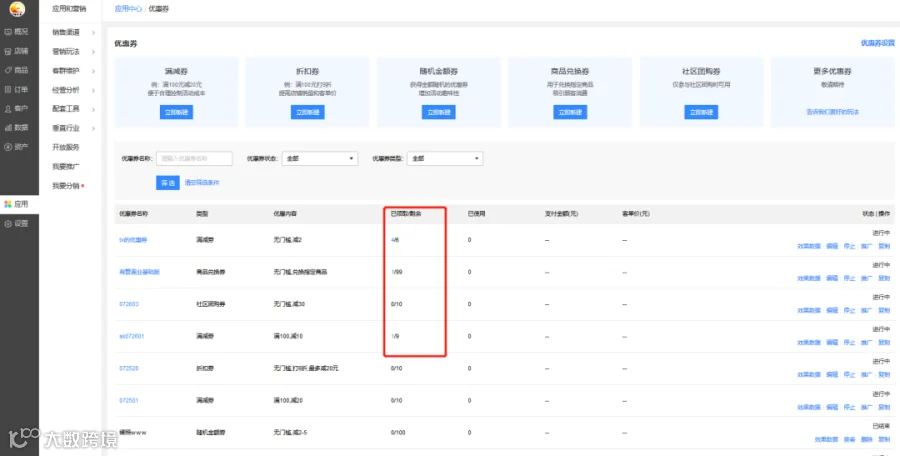Image resolution: width=900 pixels, height=456 pixels.
Task: Focus the 优惠券名称 search field
Action: [x=194, y=159]
